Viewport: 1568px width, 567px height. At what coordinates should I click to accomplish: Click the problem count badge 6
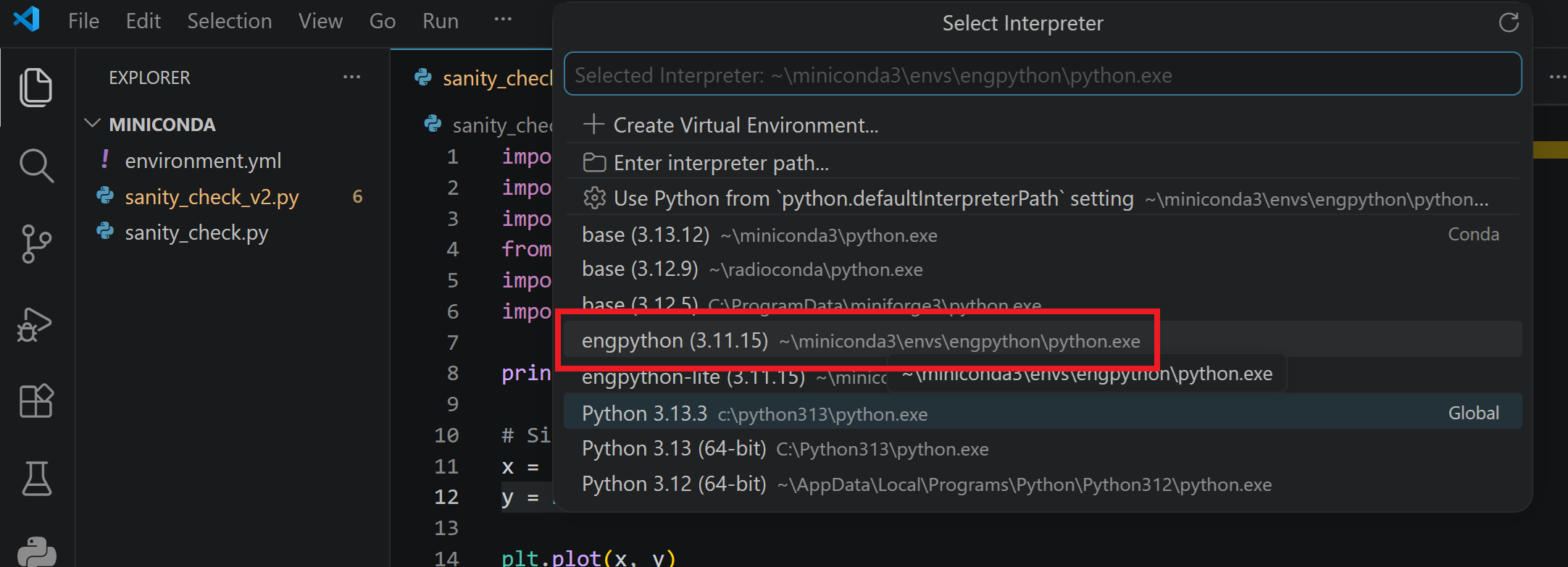pos(357,196)
